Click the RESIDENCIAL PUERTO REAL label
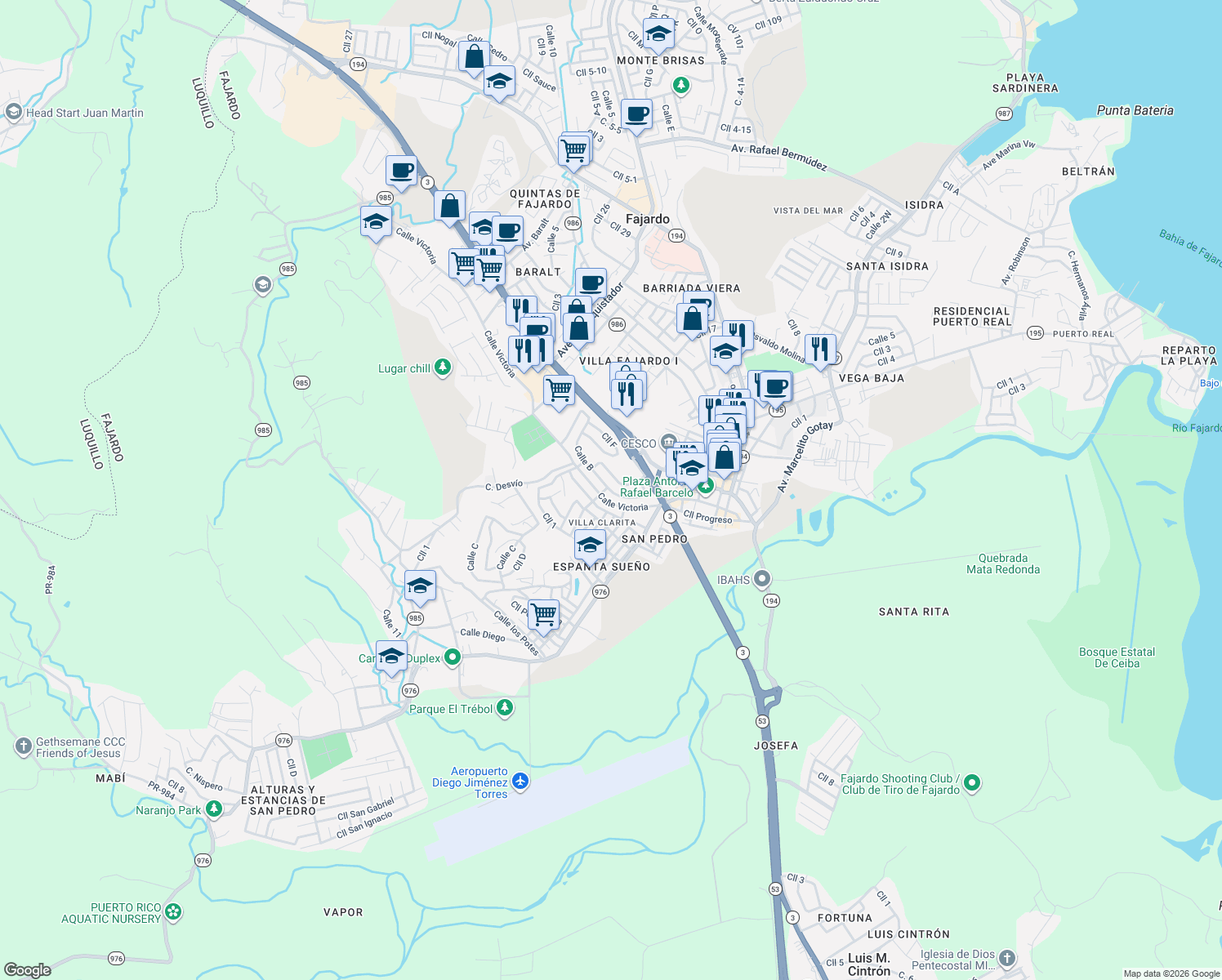Image resolution: width=1222 pixels, height=980 pixels. 972,316
